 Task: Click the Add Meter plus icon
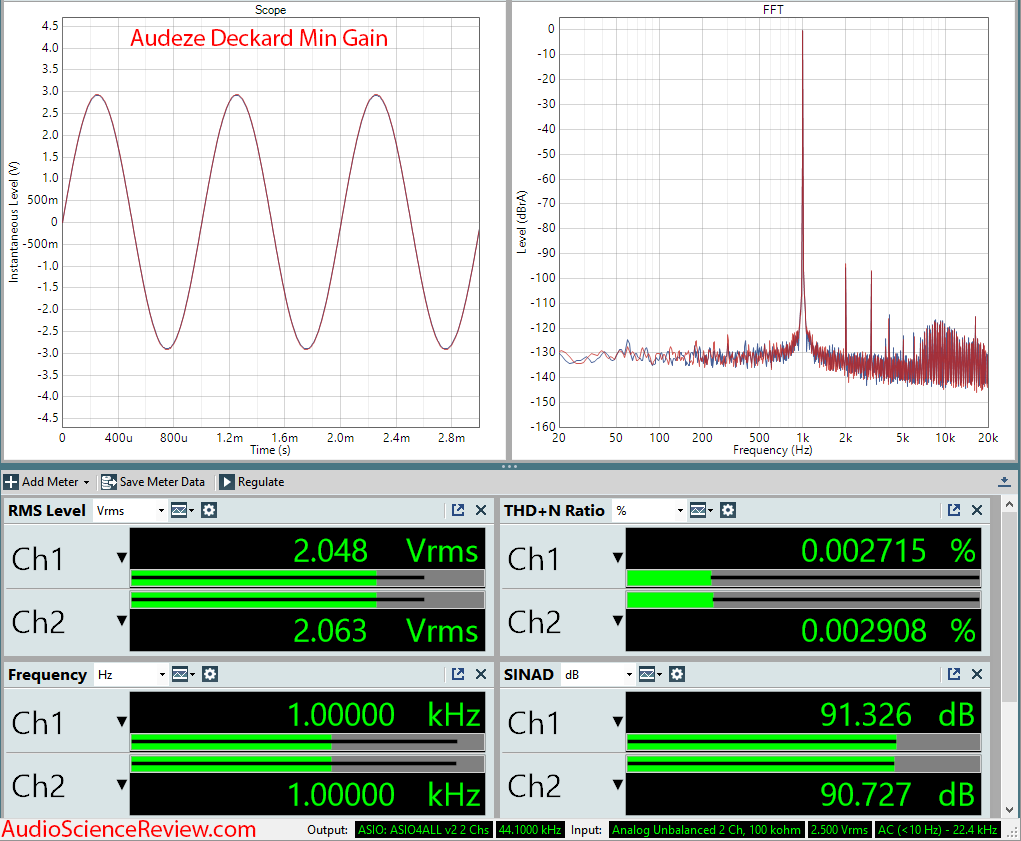(x=11, y=482)
